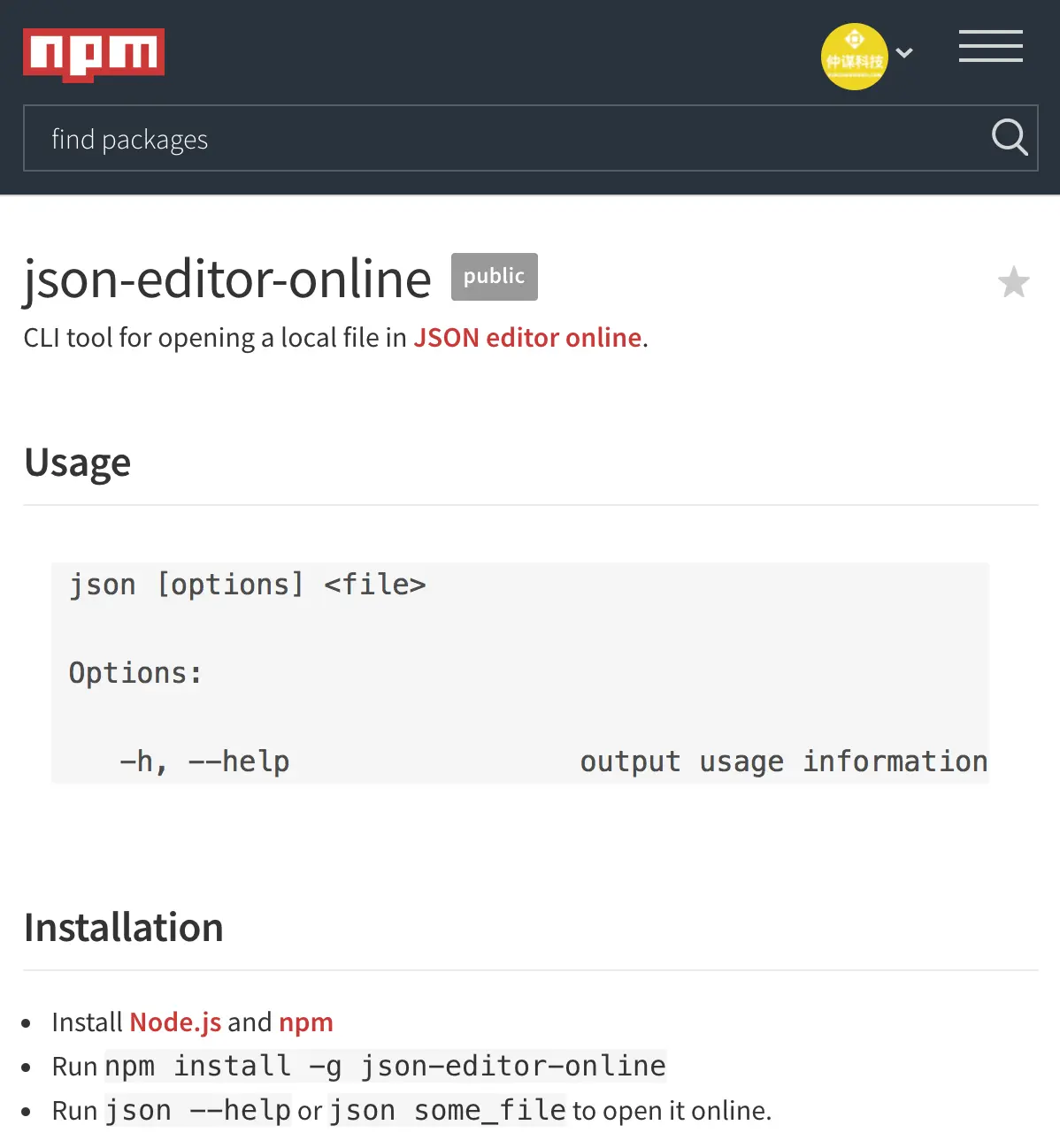Select the 'Options:' code line
The width and height of the screenshot is (1060, 1148).
tap(135, 673)
